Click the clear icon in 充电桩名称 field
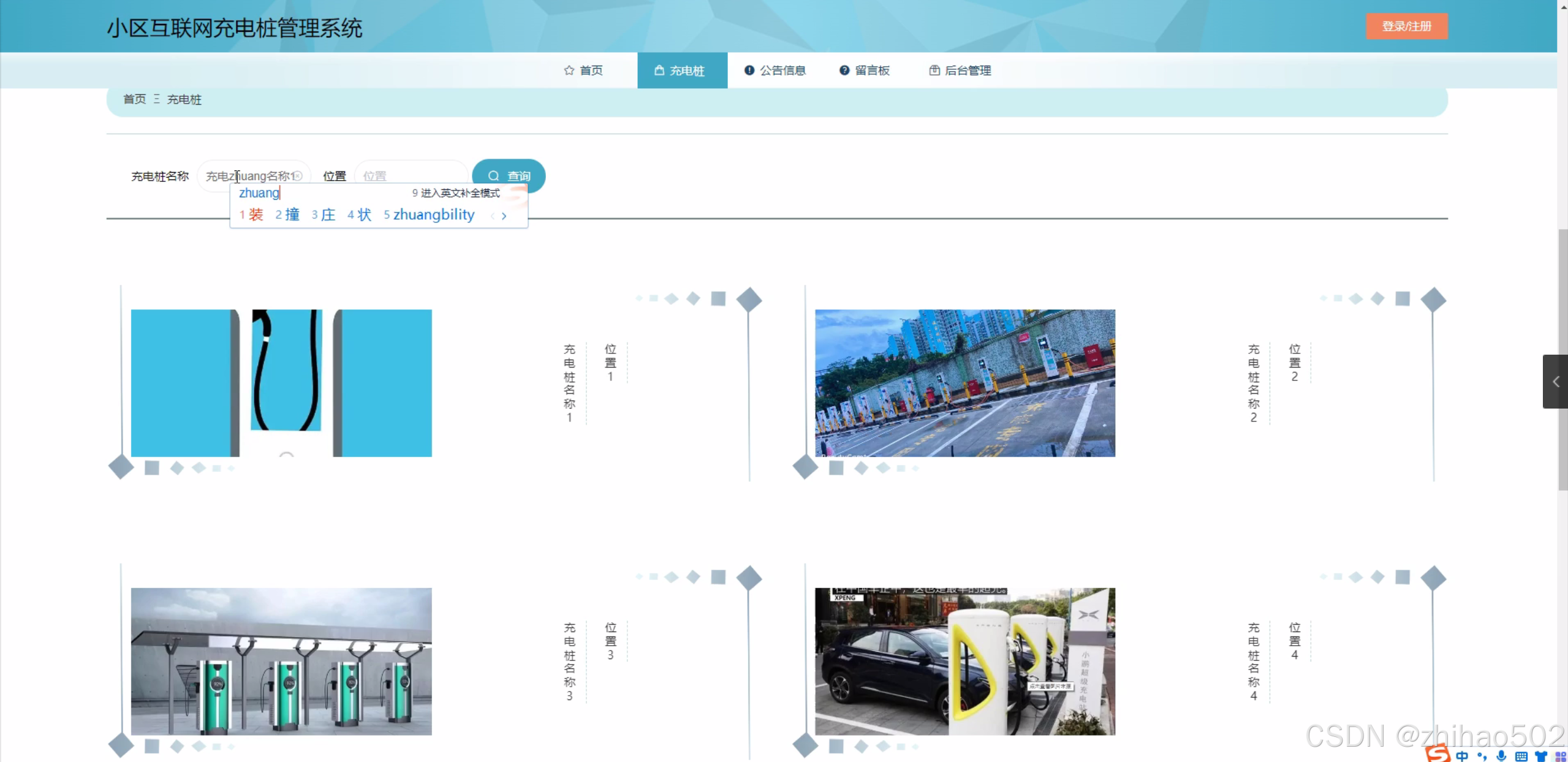 click(298, 176)
